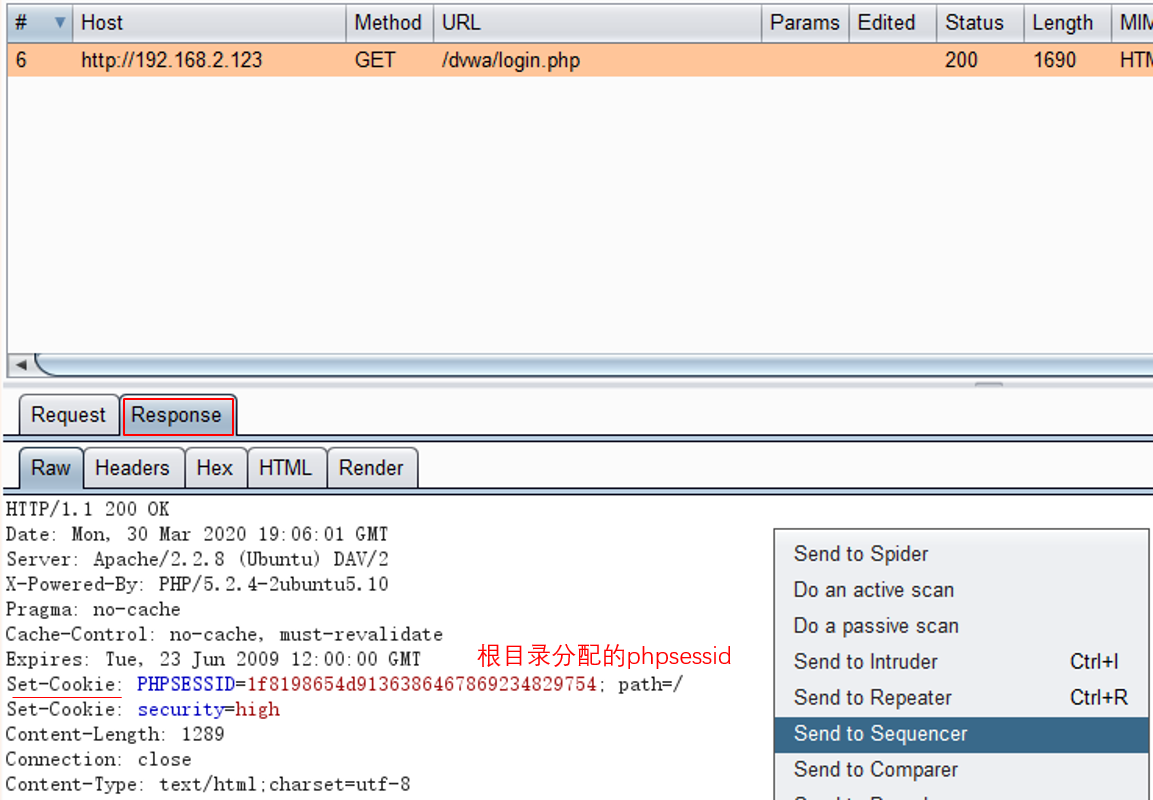The width and height of the screenshot is (1153, 800).
Task: Choose Send to Spider from context menu
Action: [861, 554]
